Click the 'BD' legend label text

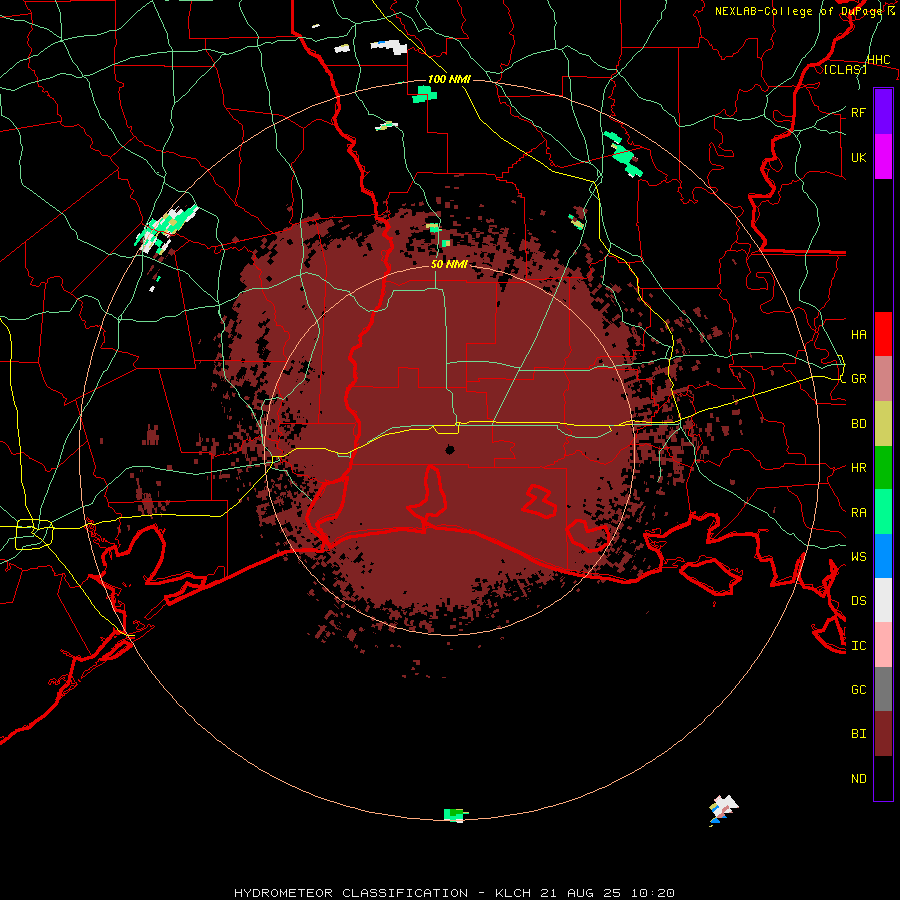(859, 424)
